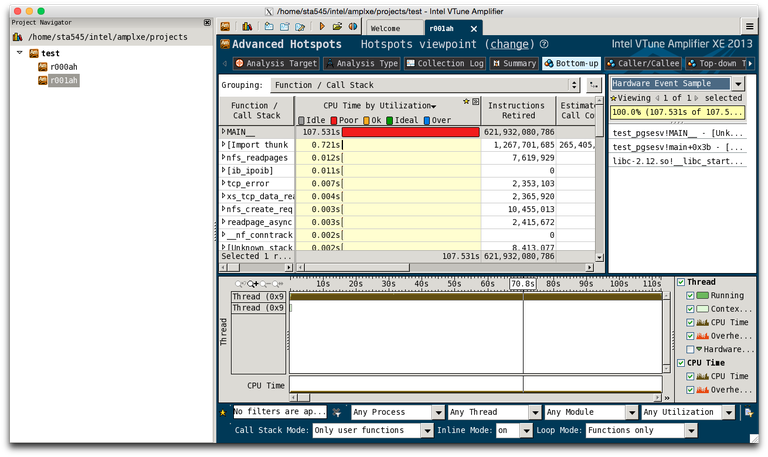Click the customize grouping button icon
Screen dimensions: 768x457
coord(596,86)
